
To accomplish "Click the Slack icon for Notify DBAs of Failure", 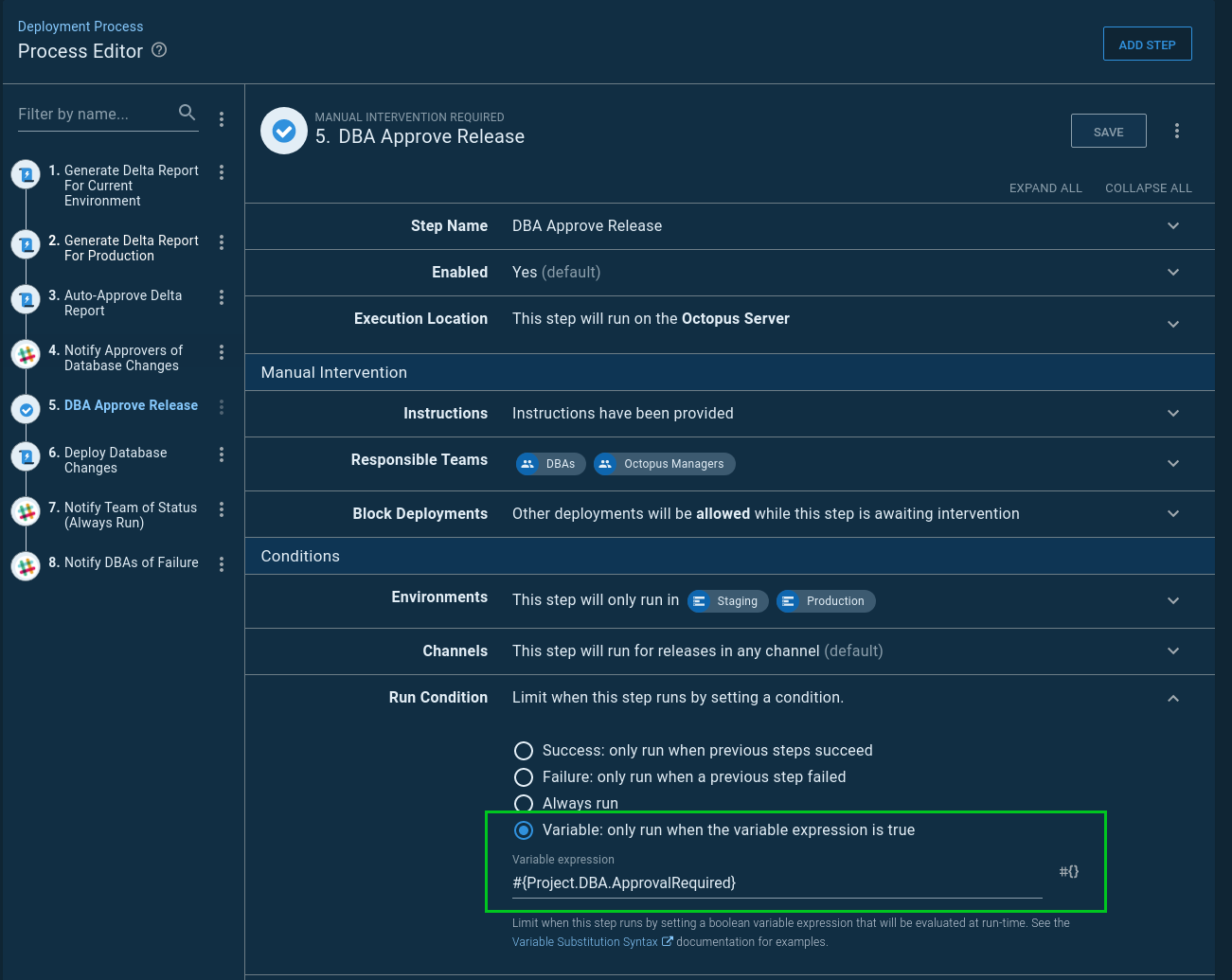I will 27,566.
